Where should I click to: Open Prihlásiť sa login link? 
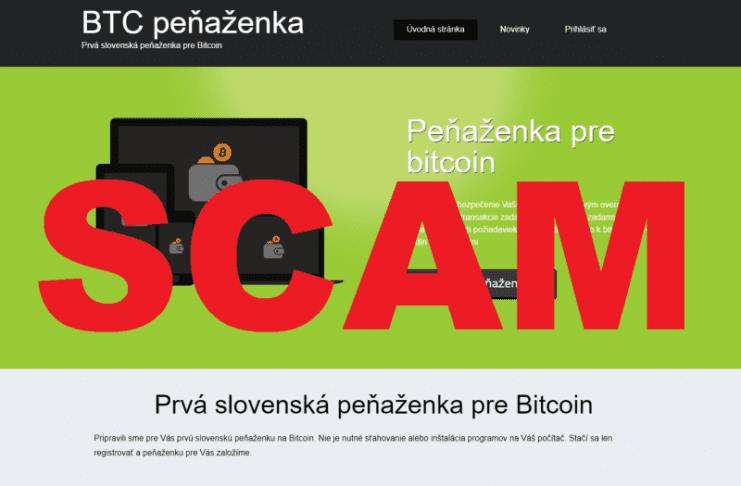(585, 29)
